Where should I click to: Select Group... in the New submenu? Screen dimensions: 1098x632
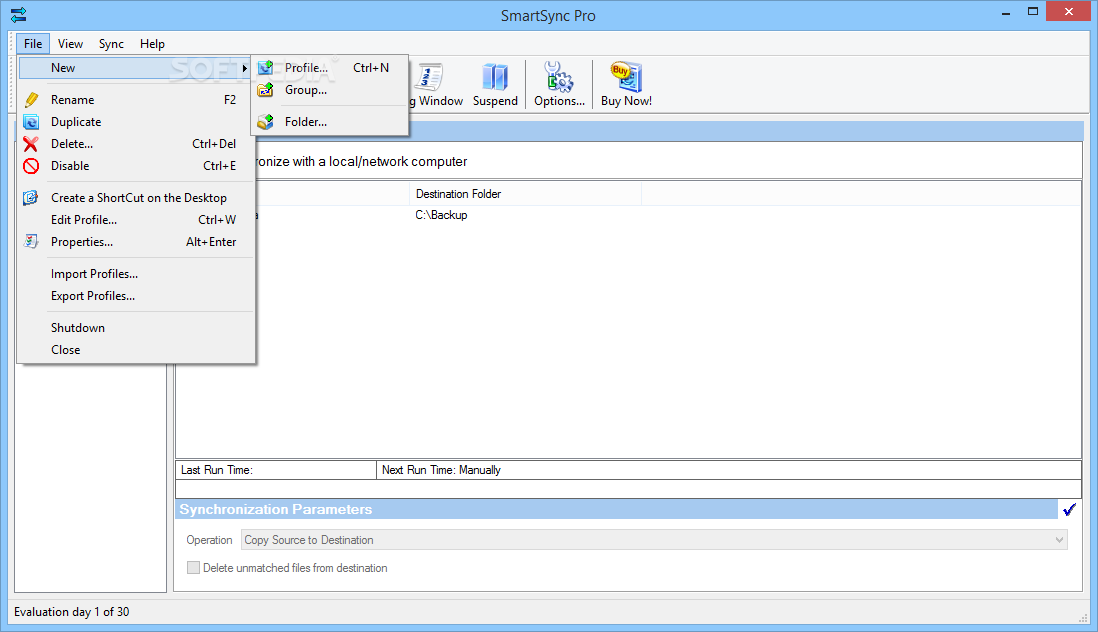[330, 90]
